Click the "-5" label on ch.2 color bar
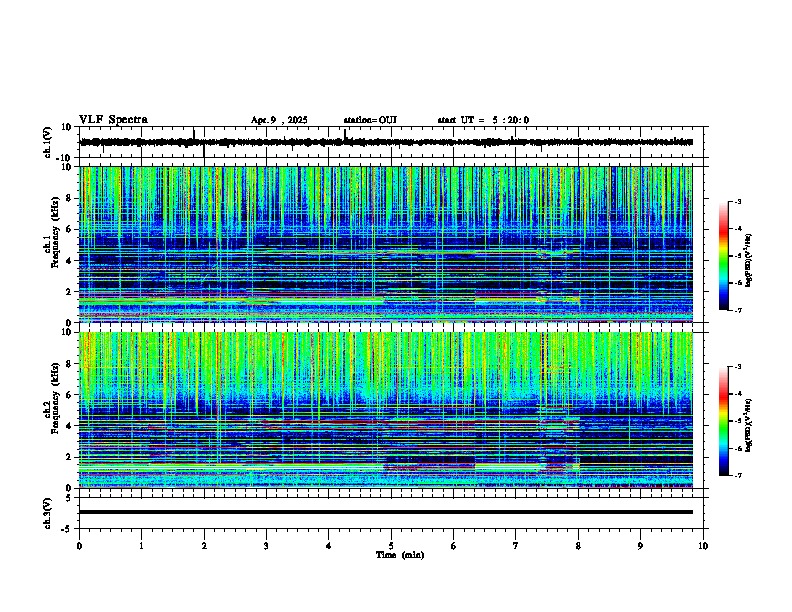Image resolution: width=792 pixels, height=612 pixels. point(738,421)
